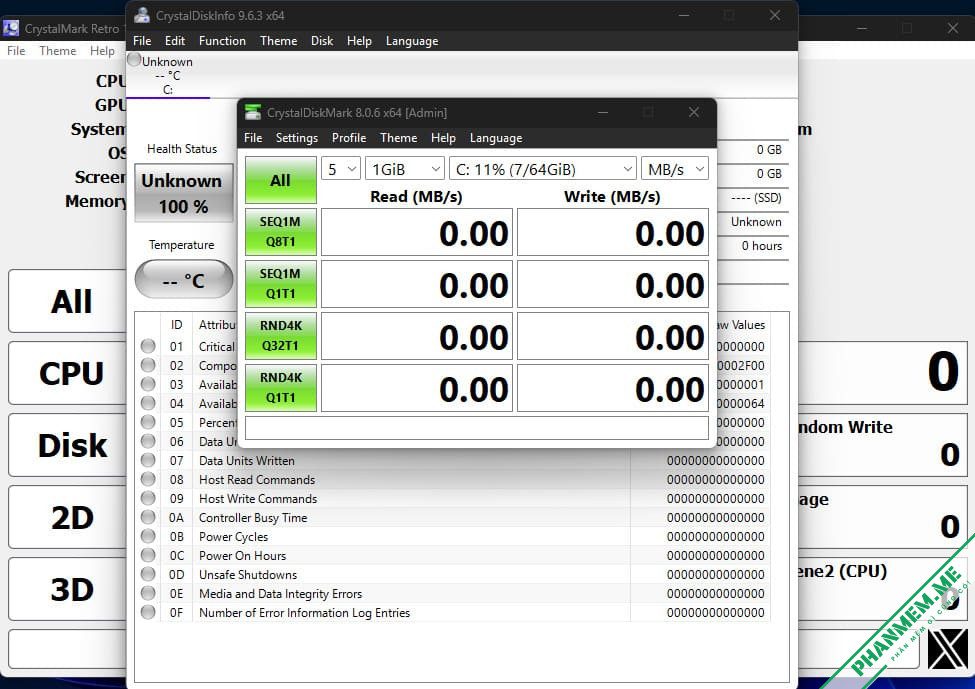The image size is (975, 689).
Task: Click the 3D benchmark button in CrystalMark Retro
Action: pyautogui.click(x=67, y=590)
